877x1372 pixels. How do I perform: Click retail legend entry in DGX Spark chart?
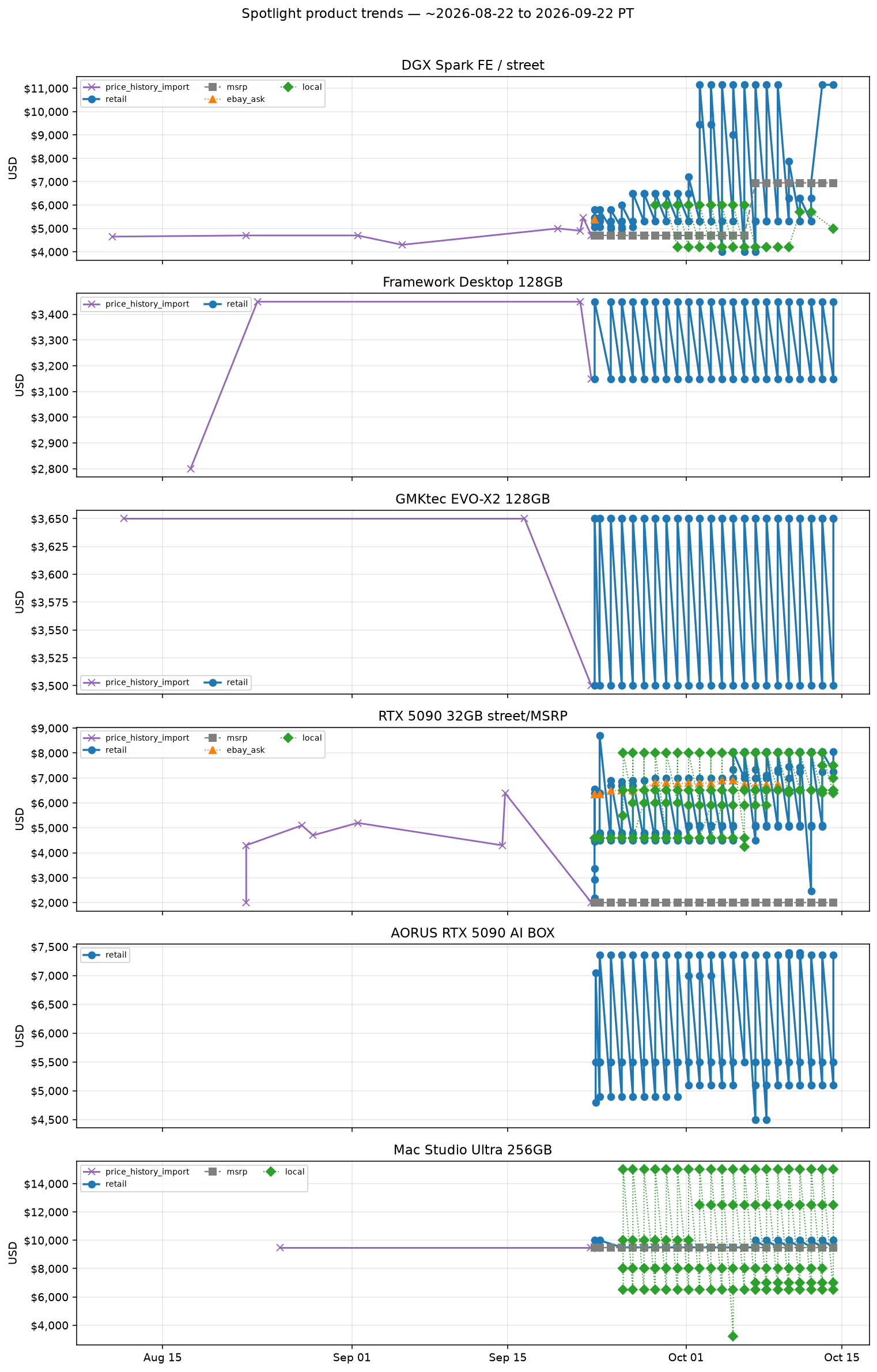[105, 99]
